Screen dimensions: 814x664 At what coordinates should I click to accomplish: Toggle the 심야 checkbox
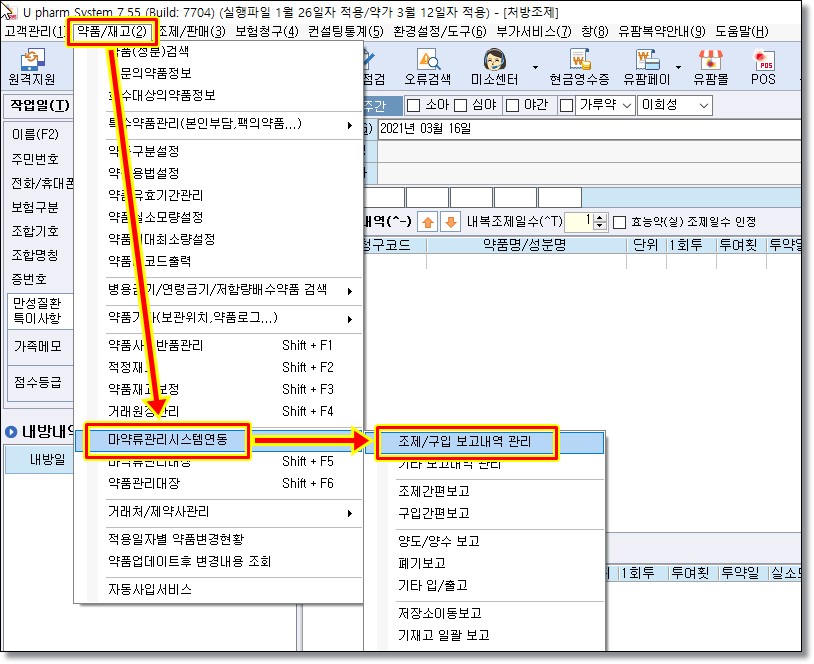[x=461, y=106]
